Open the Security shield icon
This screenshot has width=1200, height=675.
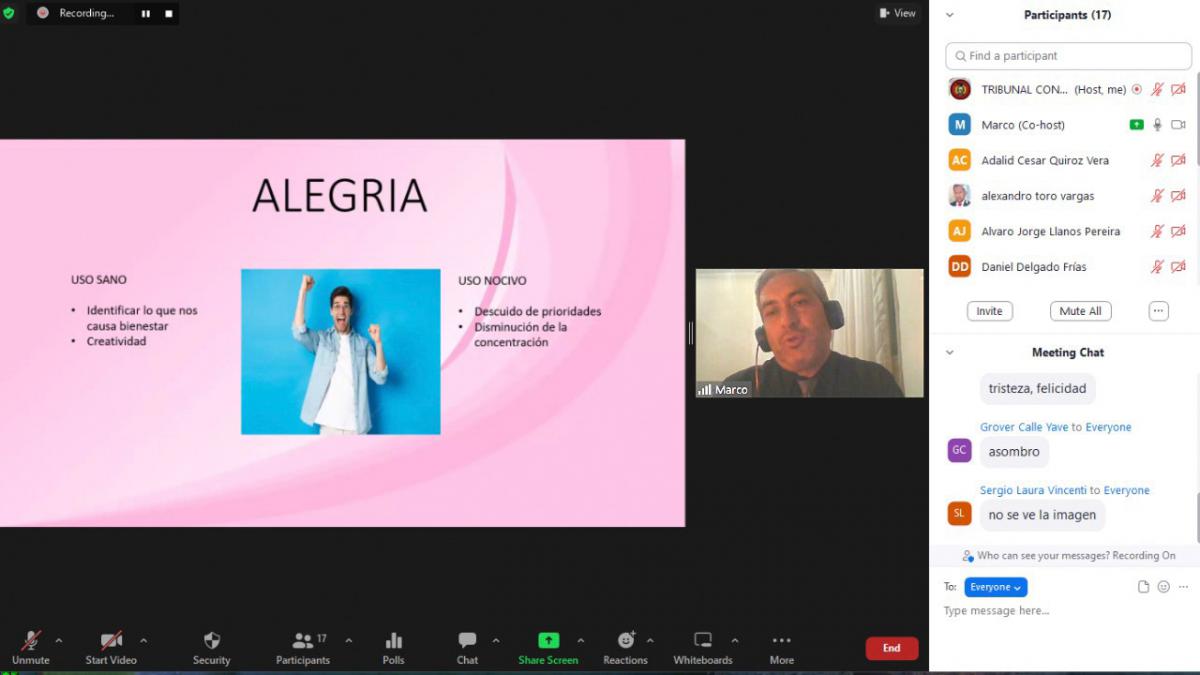211,641
